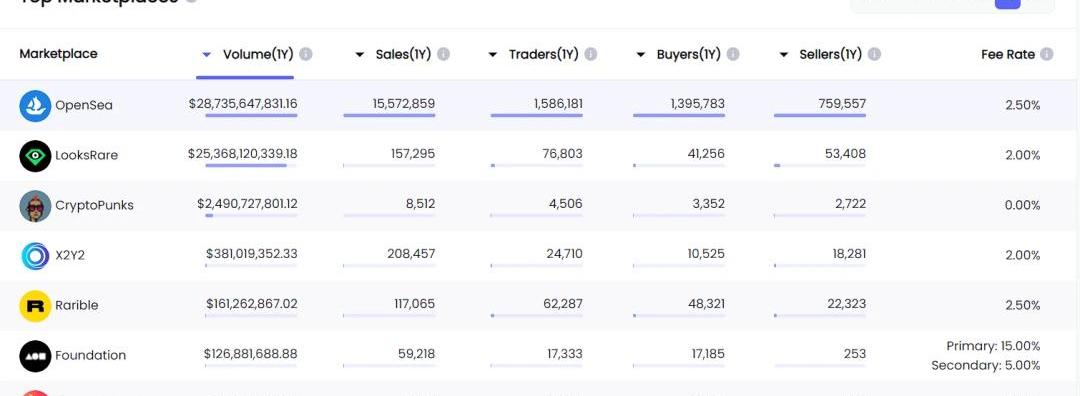Sort table by Sales(1Y) arrow

360,54
